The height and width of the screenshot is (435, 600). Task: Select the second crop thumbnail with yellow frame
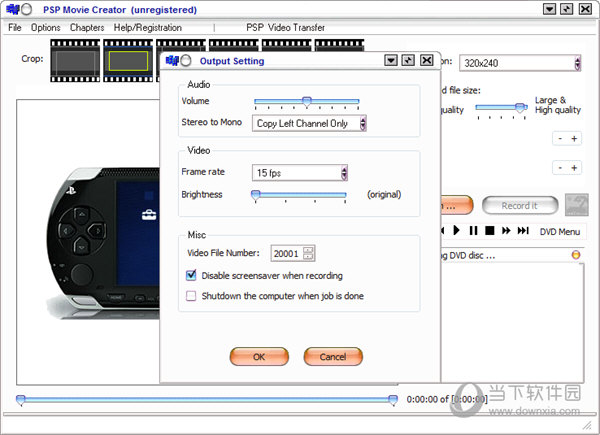click(x=128, y=60)
